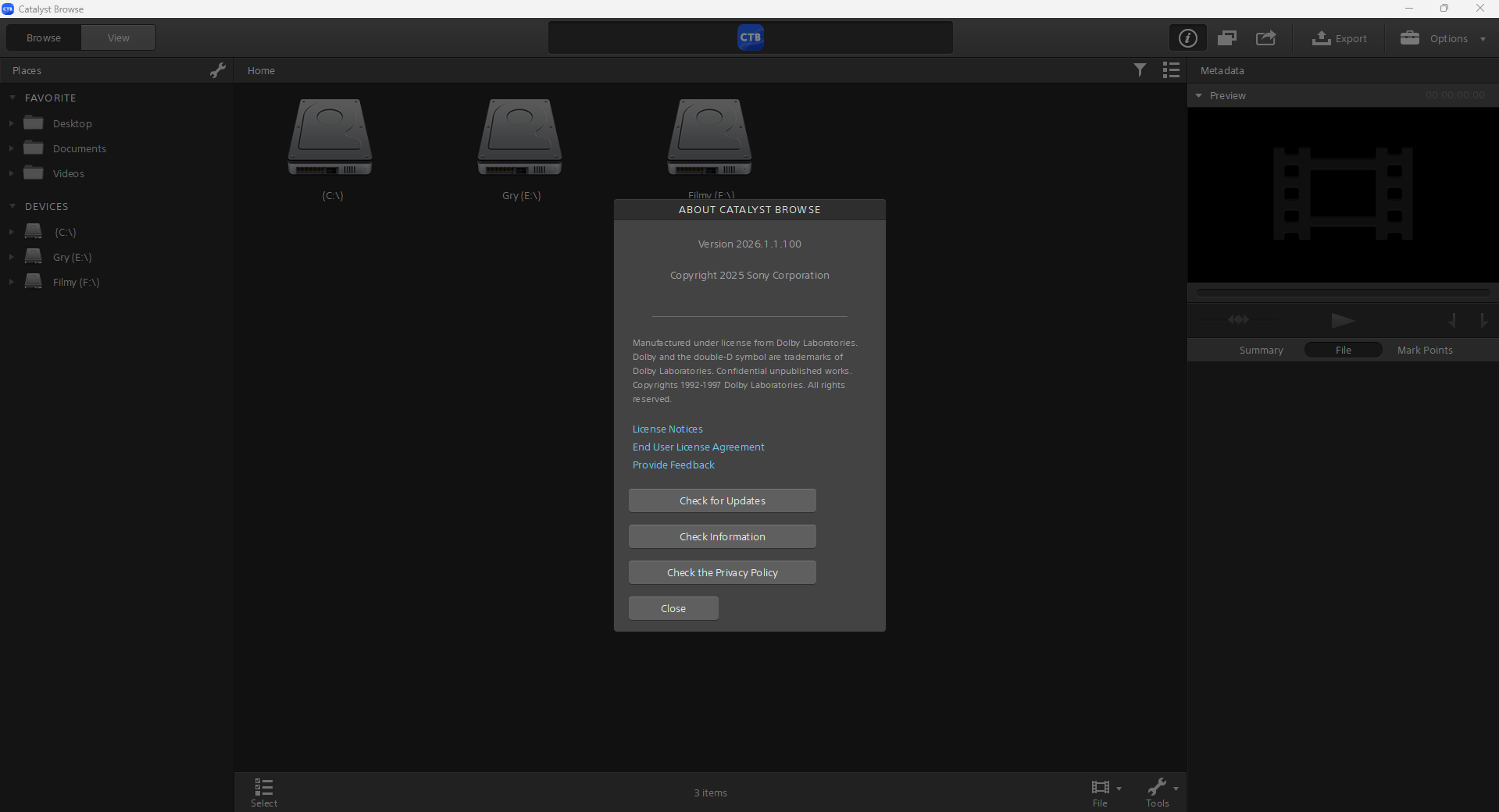Click the info (About) icon in toolbar
This screenshot has height=812, width=1499.
pos(1187,37)
